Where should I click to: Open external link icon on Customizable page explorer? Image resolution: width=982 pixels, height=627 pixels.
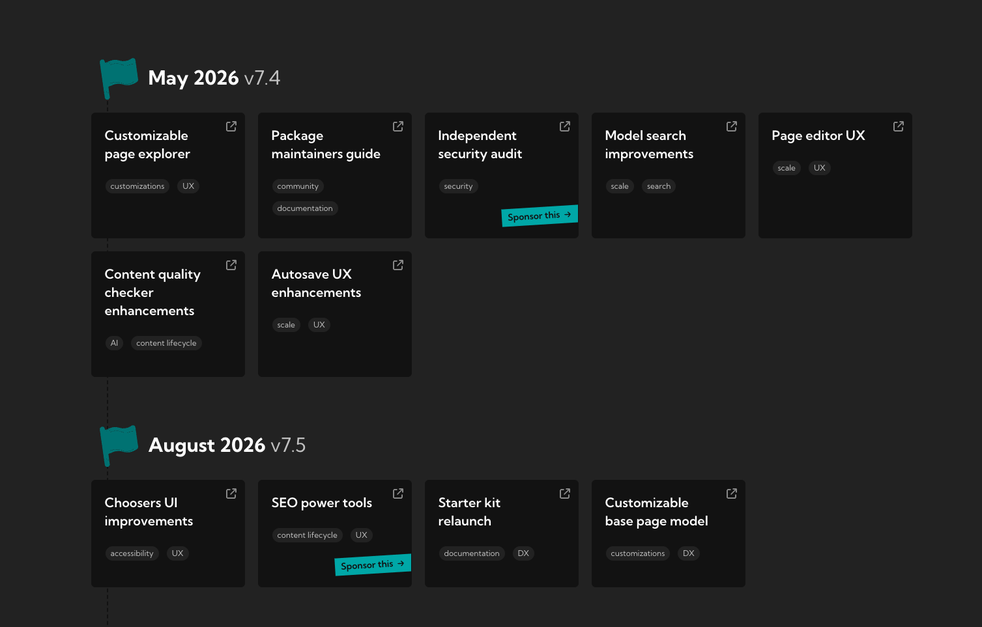231,126
